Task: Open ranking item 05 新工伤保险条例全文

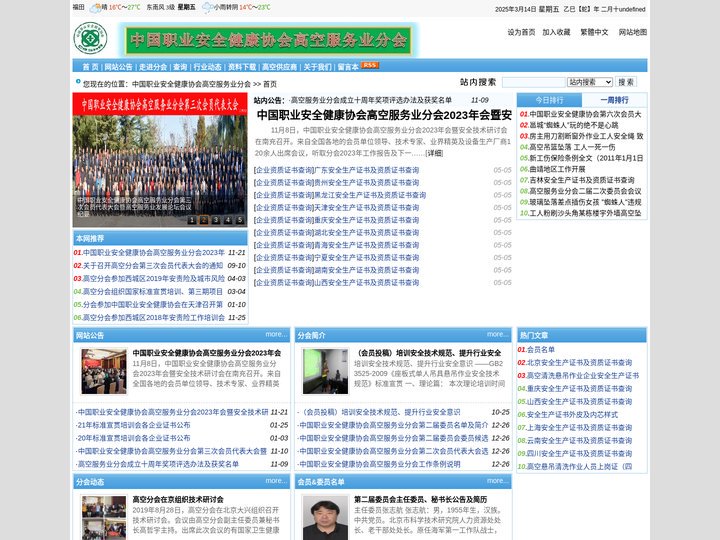Action: point(586,158)
